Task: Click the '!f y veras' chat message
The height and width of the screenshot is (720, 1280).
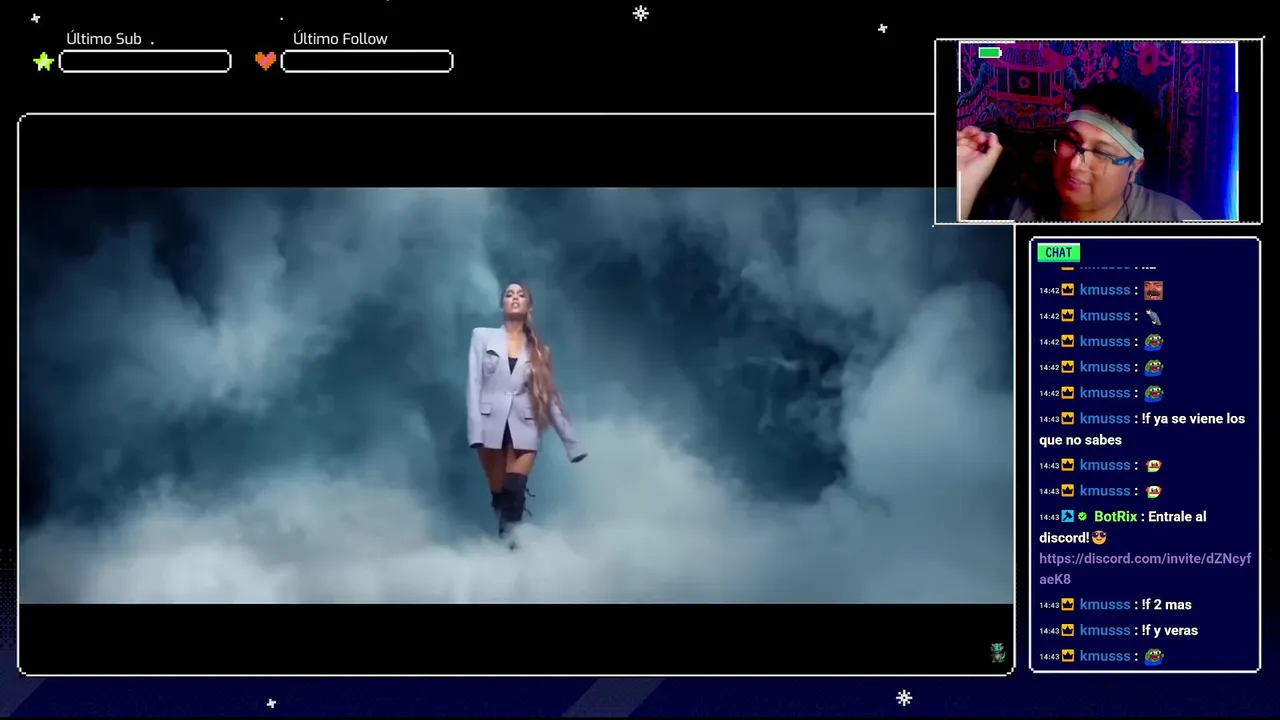Action: tap(1169, 631)
